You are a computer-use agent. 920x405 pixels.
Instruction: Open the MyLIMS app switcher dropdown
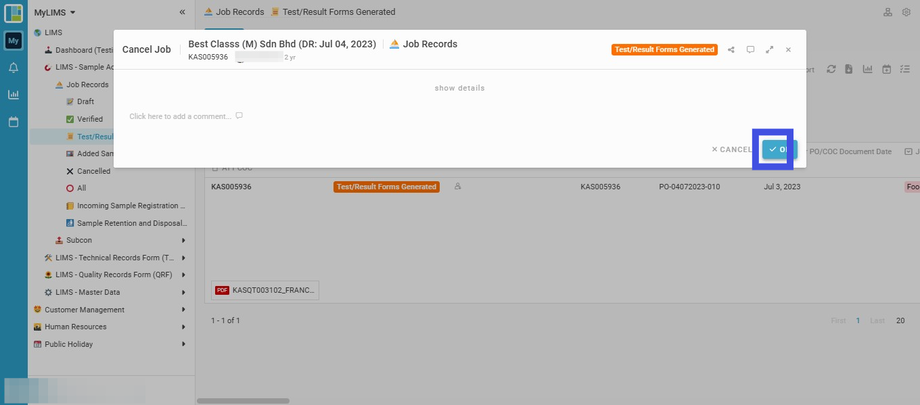(x=55, y=12)
